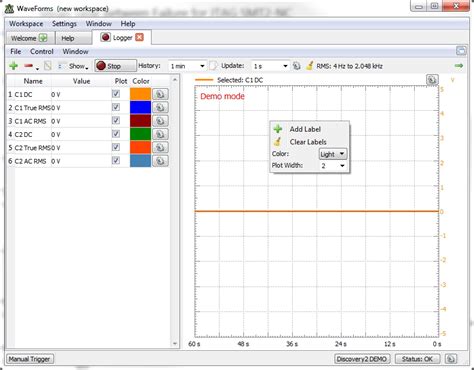The image size is (474, 370).
Task: Click the Value column header
Action: (x=81, y=81)
